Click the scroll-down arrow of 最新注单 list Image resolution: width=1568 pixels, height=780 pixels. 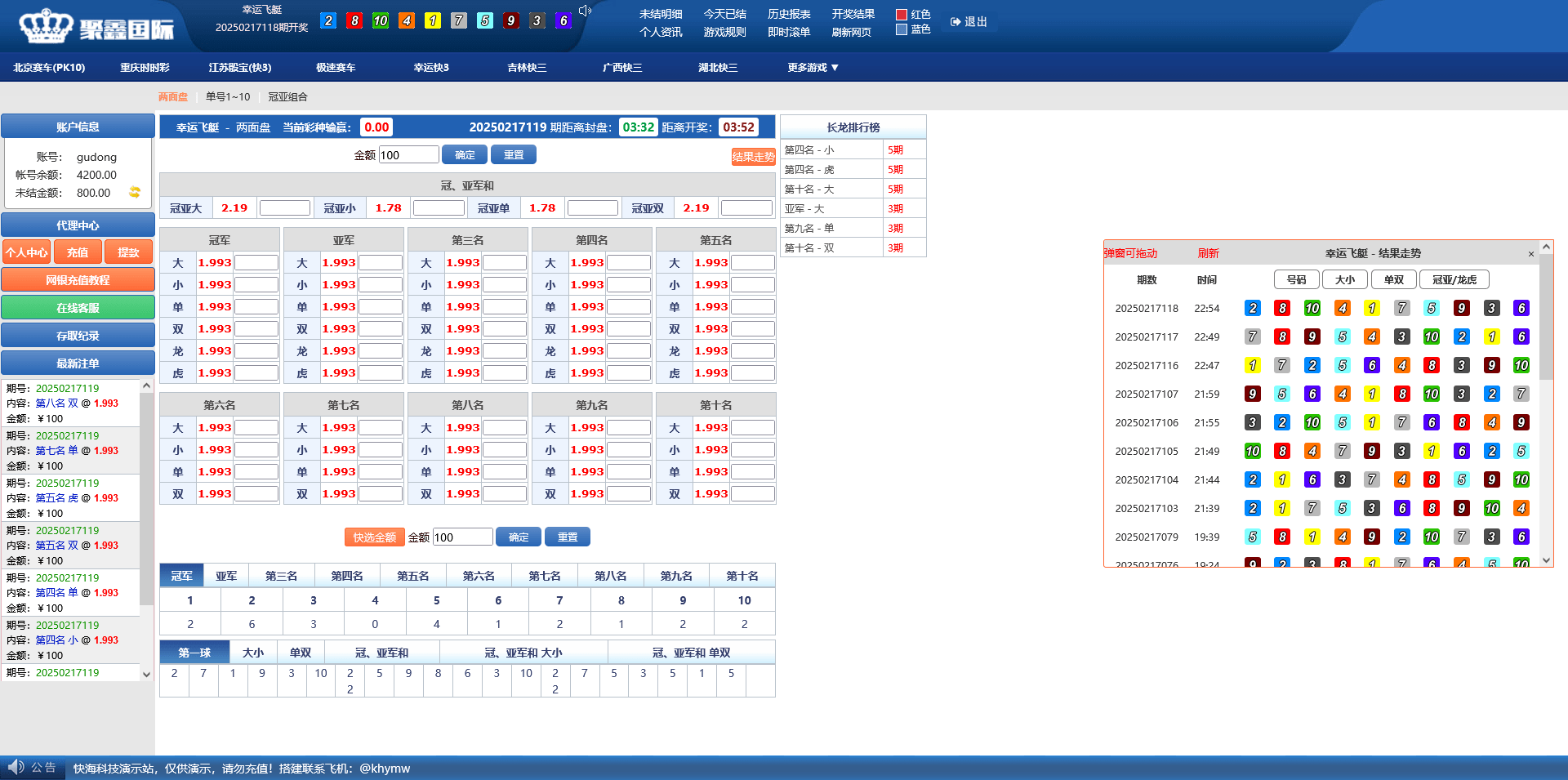coord(146,674)
